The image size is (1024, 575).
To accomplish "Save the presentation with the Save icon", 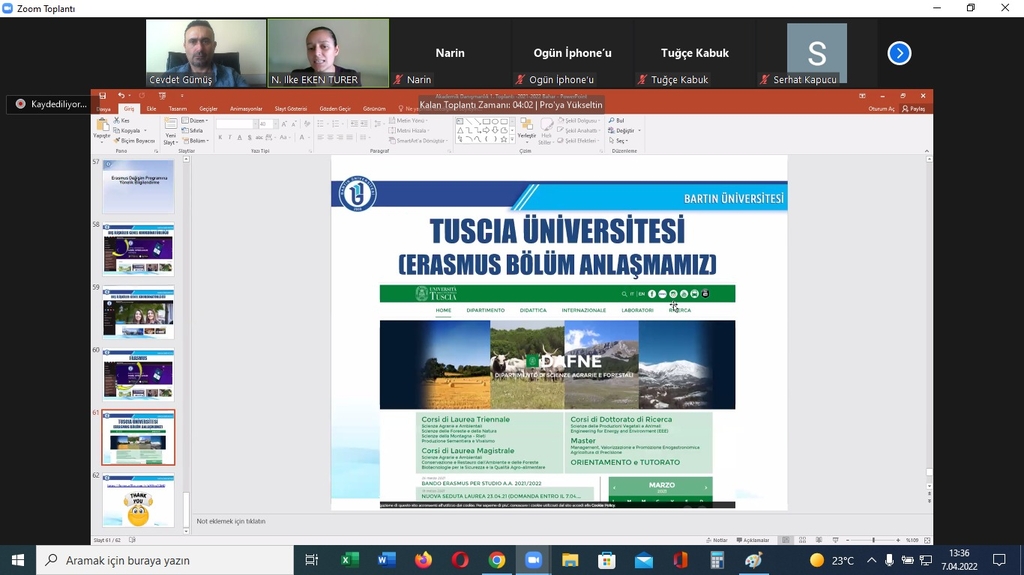I will pos(103,95).
